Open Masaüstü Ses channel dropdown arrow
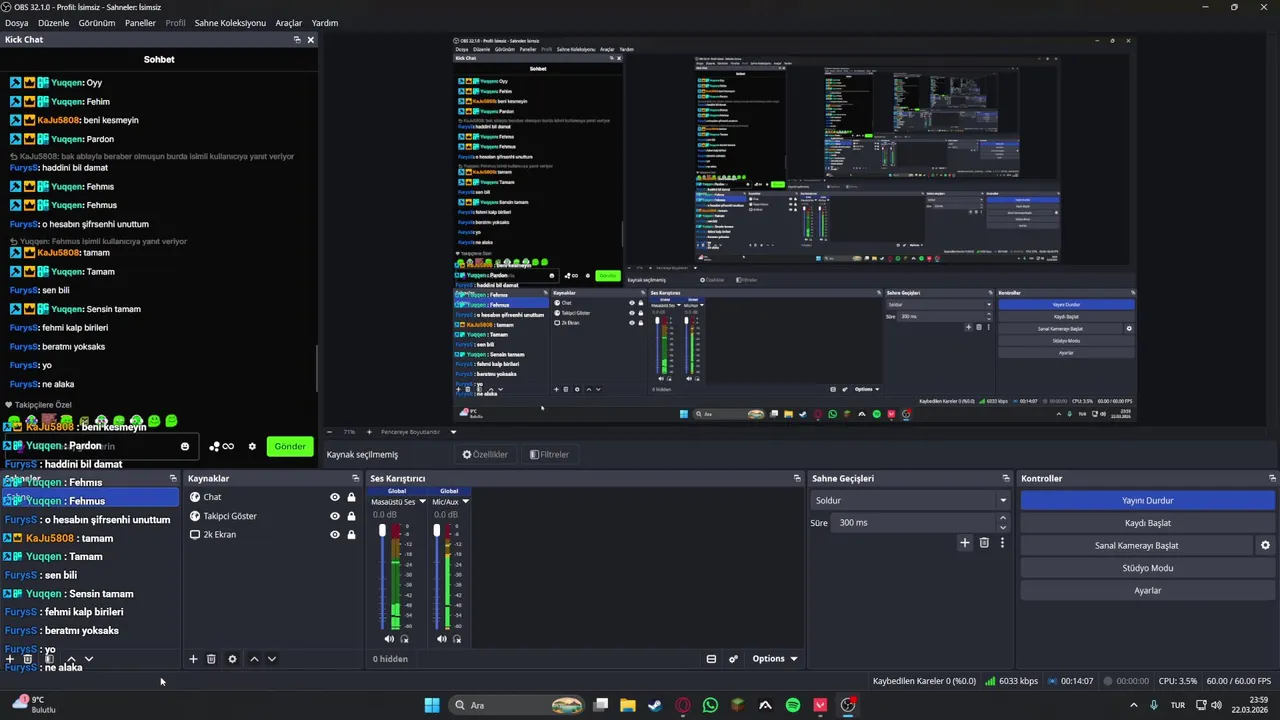Image resolution: width=1280 pixels, height=720 pixels. pos(422,502)
